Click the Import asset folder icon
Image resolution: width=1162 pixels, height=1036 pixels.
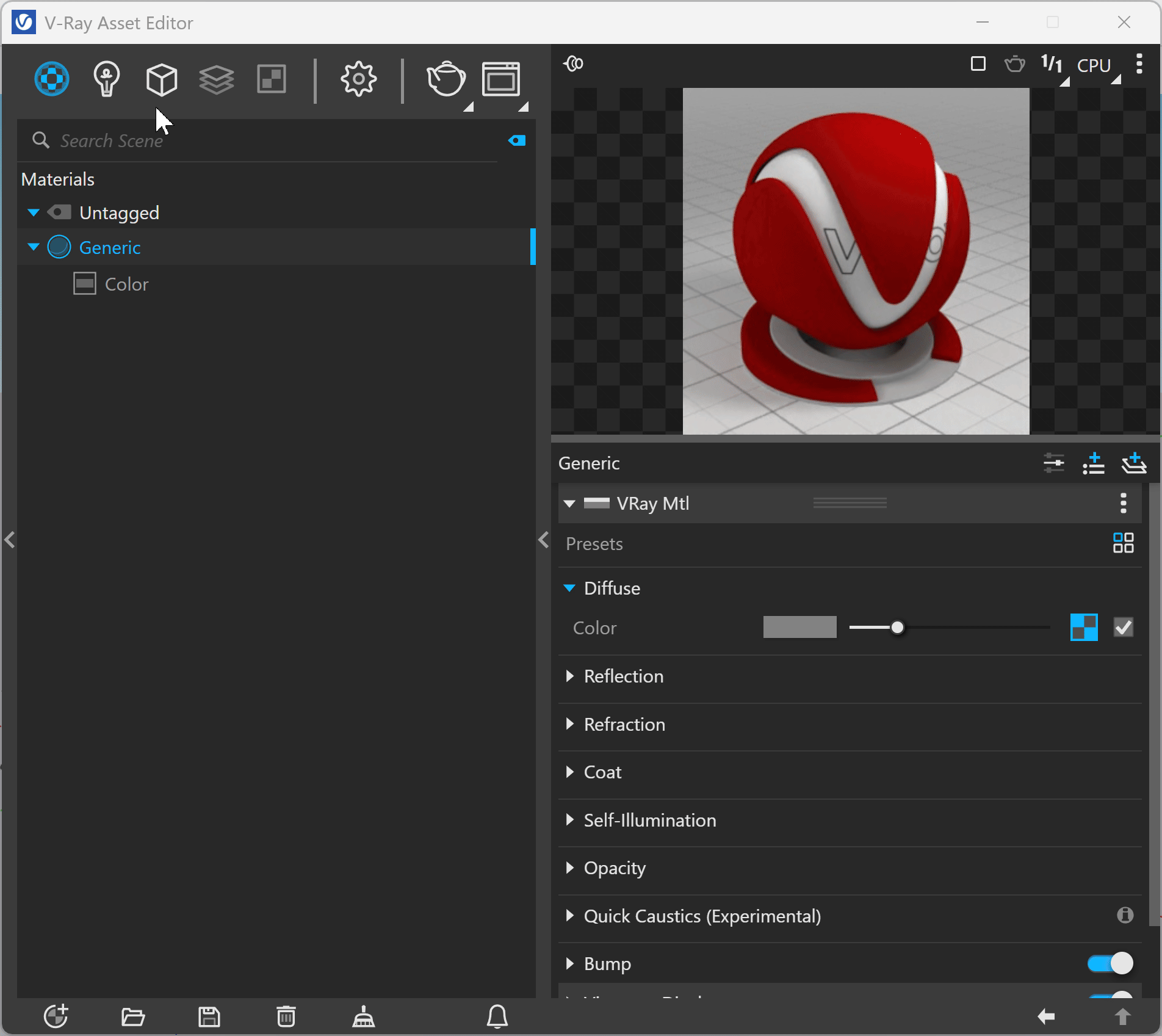(132, 1017)
